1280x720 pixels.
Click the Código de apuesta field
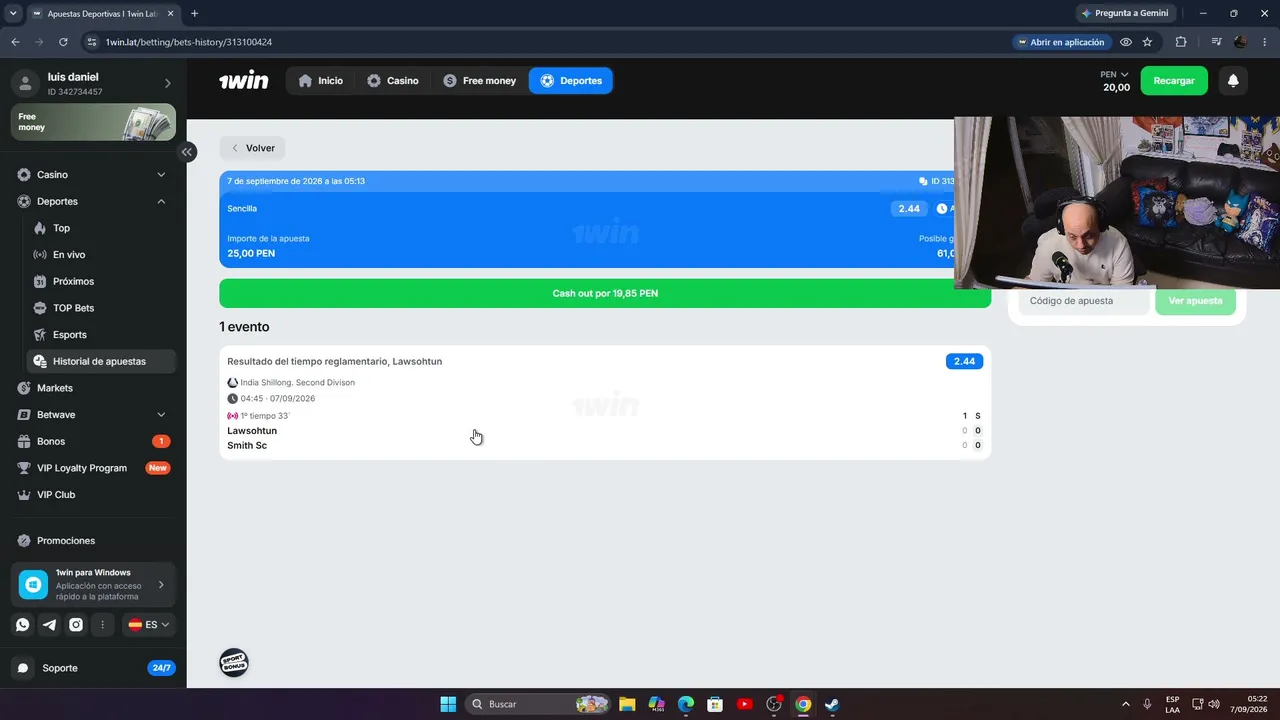coord(1084,301)
